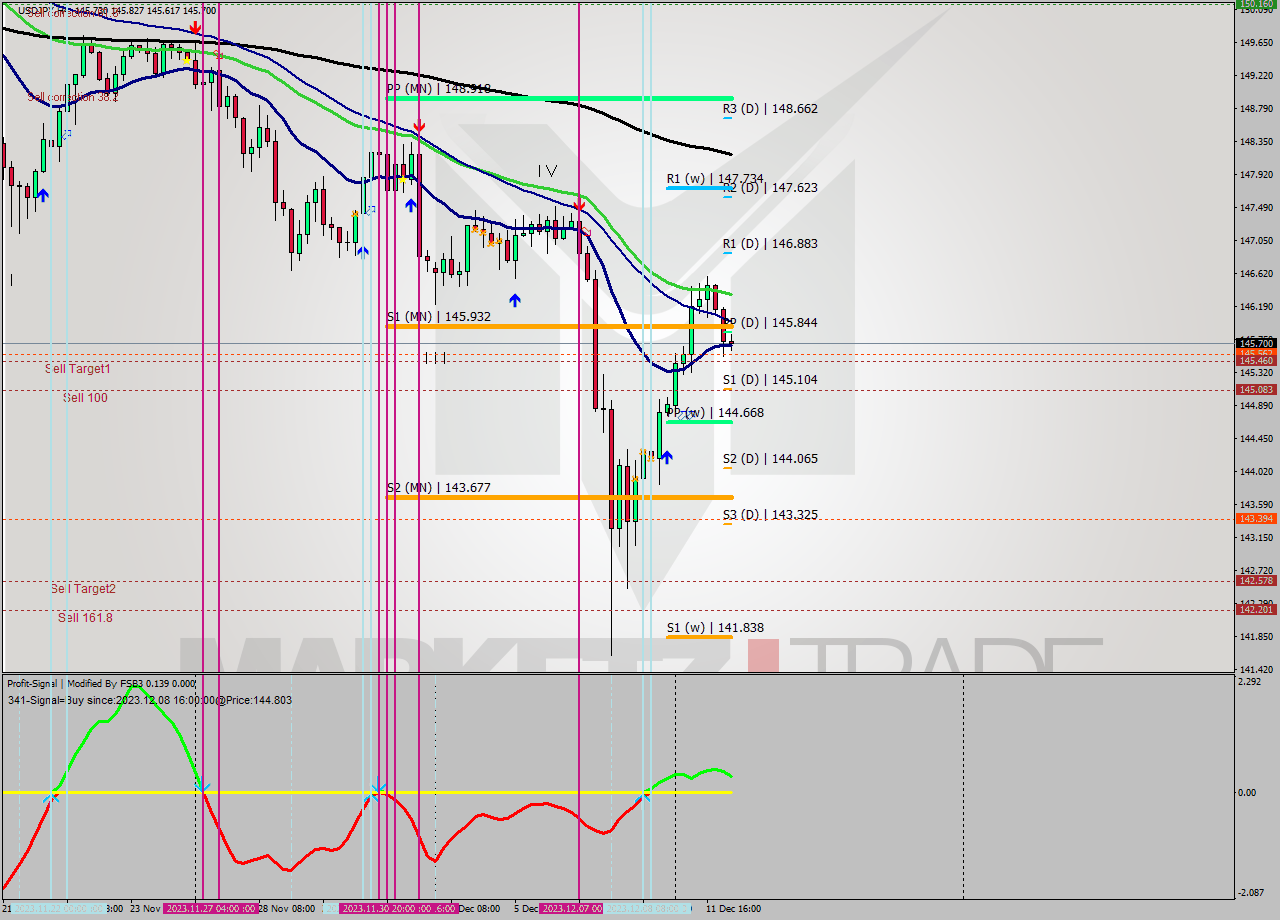Select the Sell Target1 label
Image resolution: width=1280 pixels, height=920 pixels.
coord(77,369)
